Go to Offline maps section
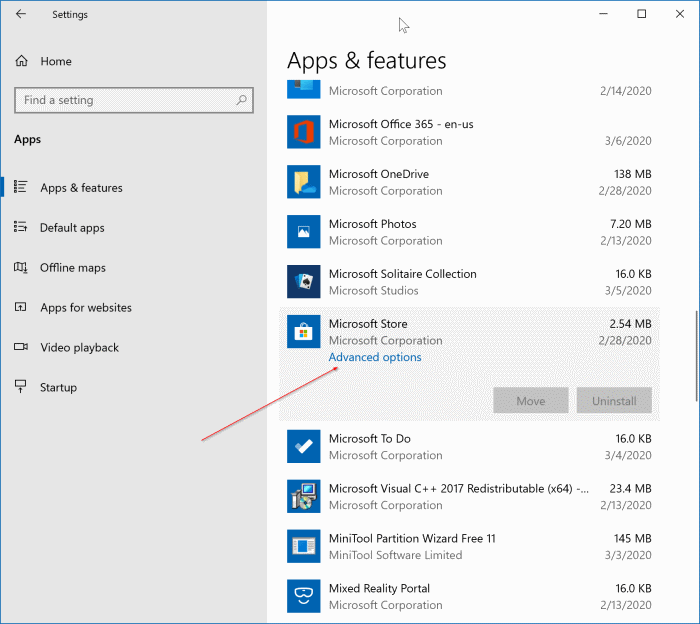Screen dimensions: 700x624 [73, 268]
